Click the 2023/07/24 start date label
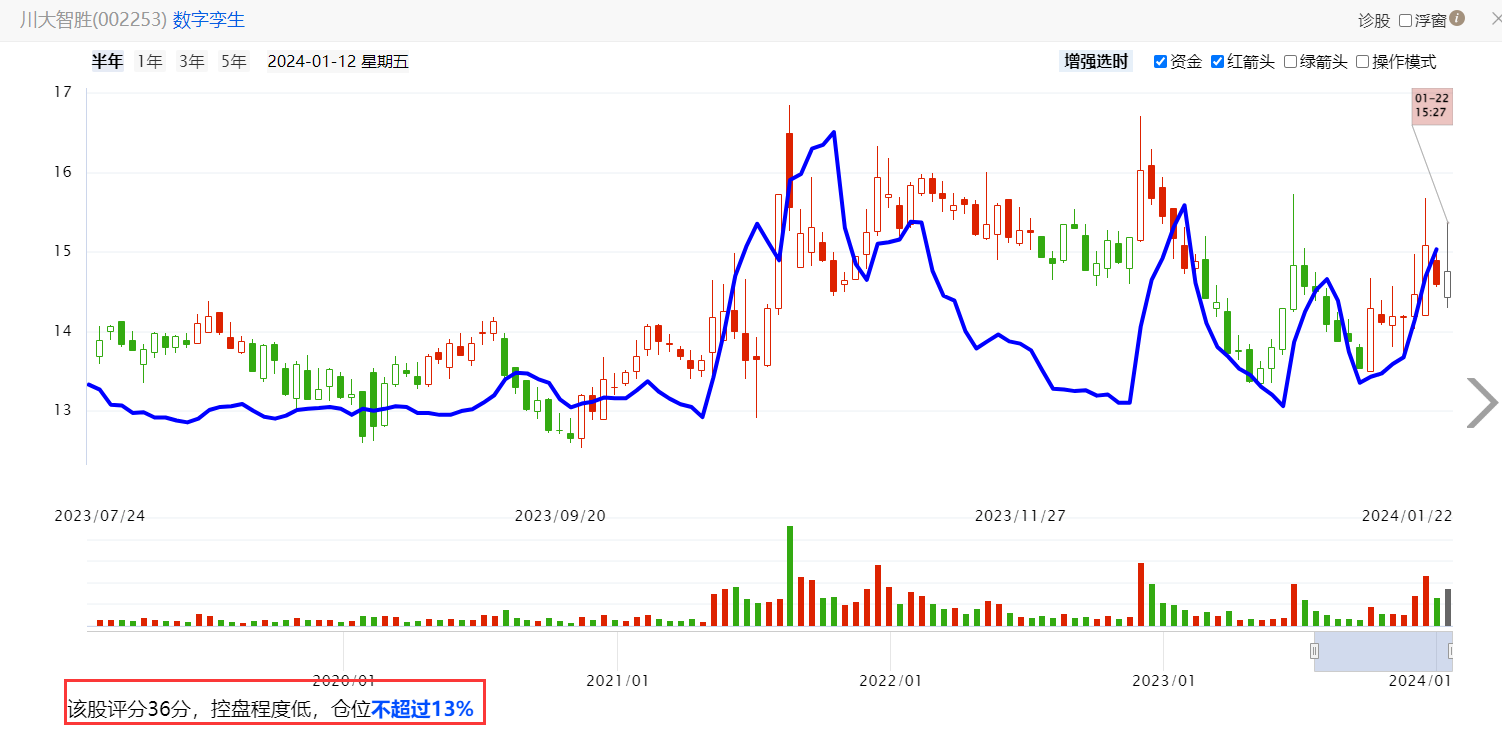The width and height of the screenshot is (1502, 734). (x=99, y=516)
